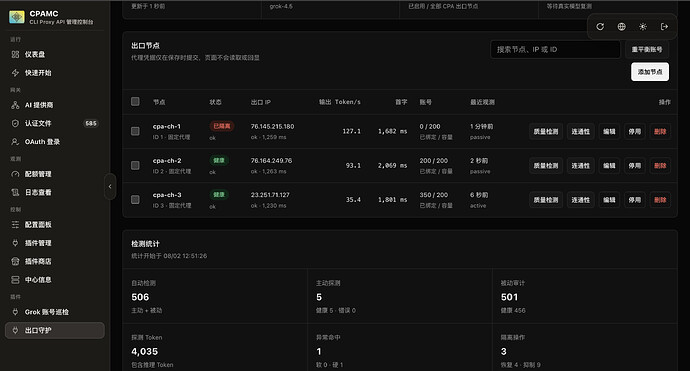
Task: Click the refresh icon in top toolbar
Action: [600, 27]
